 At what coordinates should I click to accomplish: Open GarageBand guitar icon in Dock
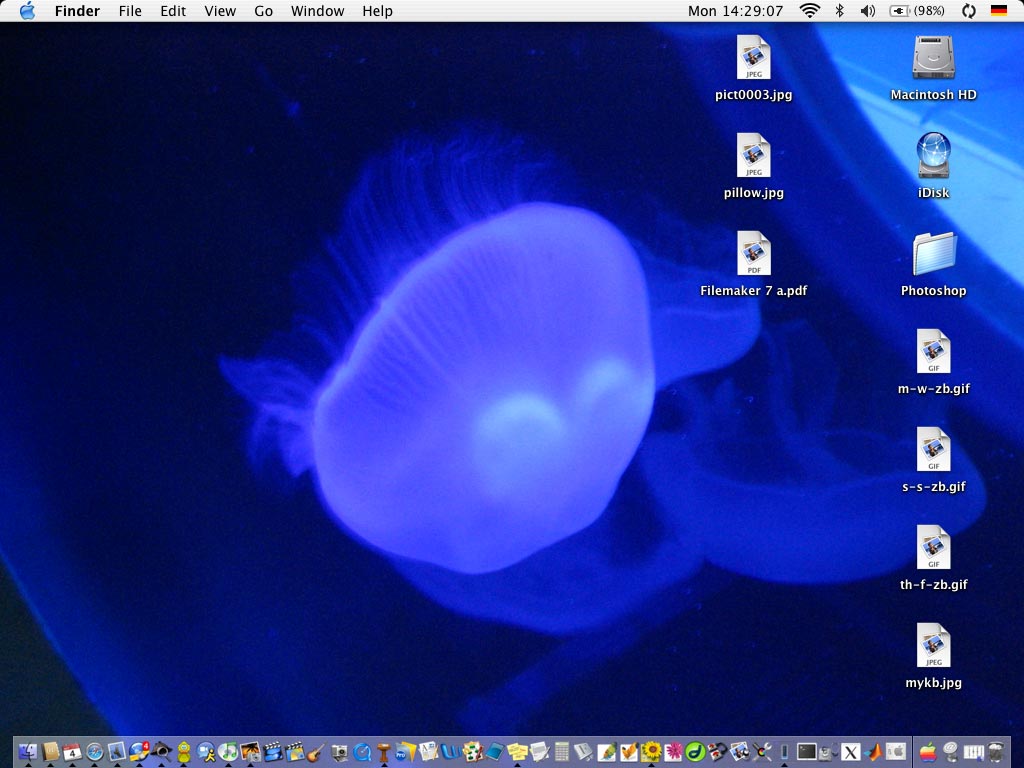(x=317, y=751)
